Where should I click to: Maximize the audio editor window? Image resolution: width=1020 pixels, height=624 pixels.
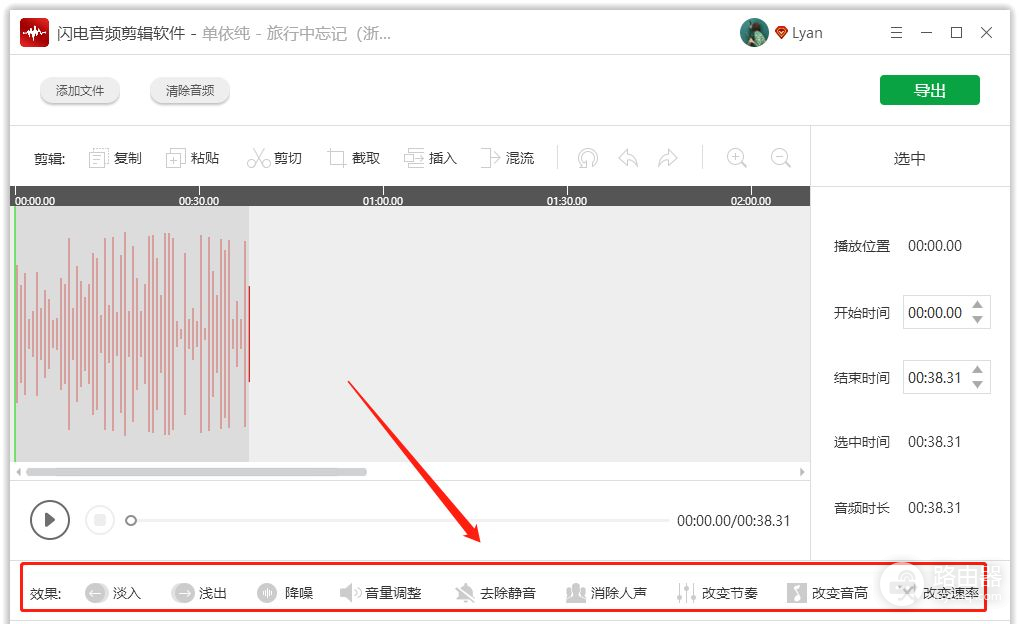point(956,33)
